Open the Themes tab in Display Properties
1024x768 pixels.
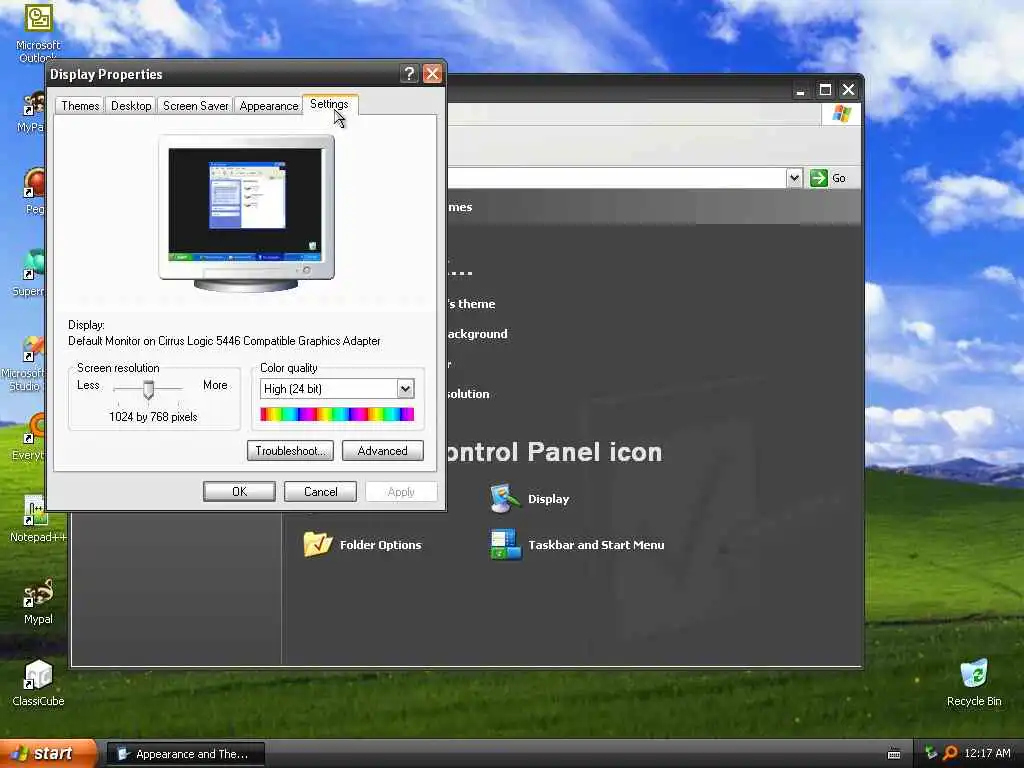pyautogui.click(x=80, y=106)
